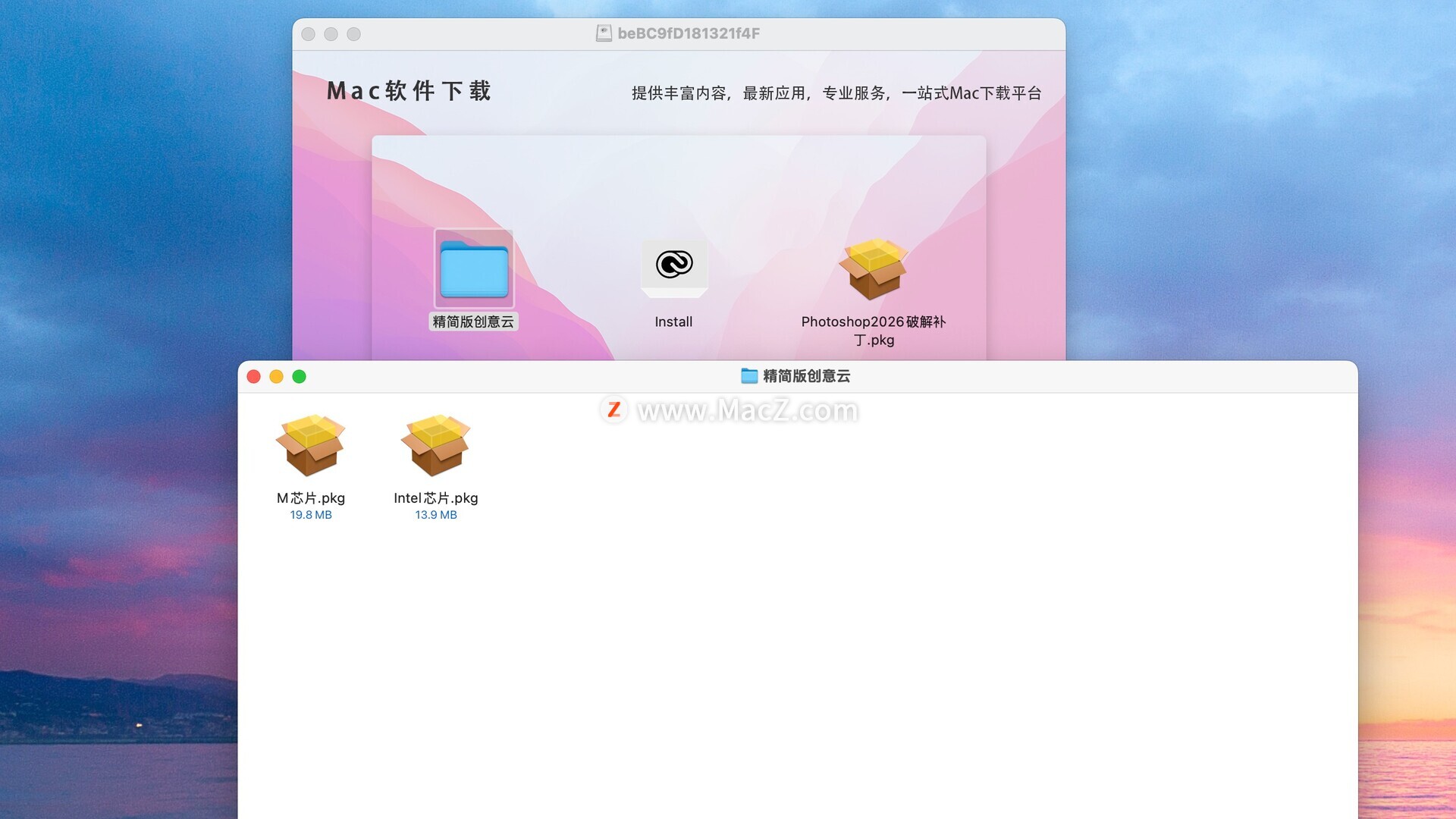Click the M芯片.pkg file name label
Screen dimensions: 1456x819
click(x=310, y=498)
